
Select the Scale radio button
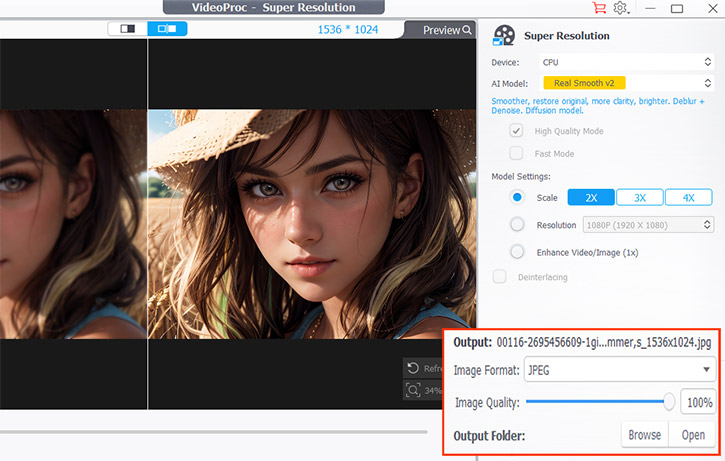tap(517, 197)
